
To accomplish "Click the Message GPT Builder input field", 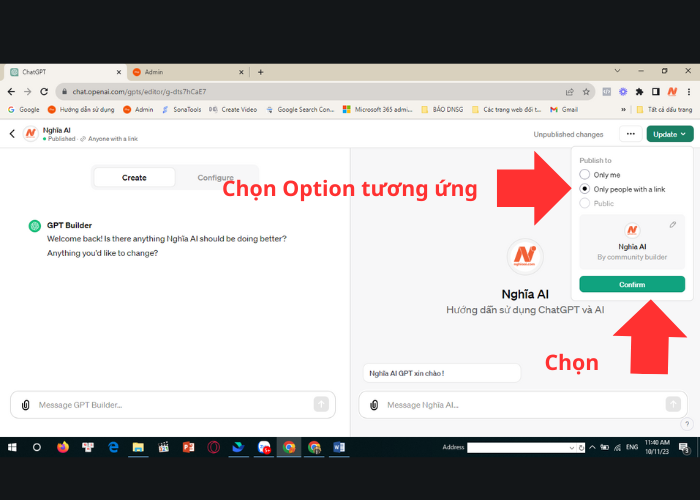I will pyautogui.click(x=170, y=404).
